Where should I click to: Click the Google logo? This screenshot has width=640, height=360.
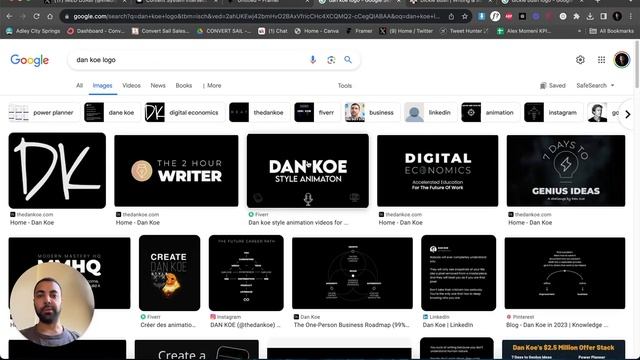tap(29, 60)
